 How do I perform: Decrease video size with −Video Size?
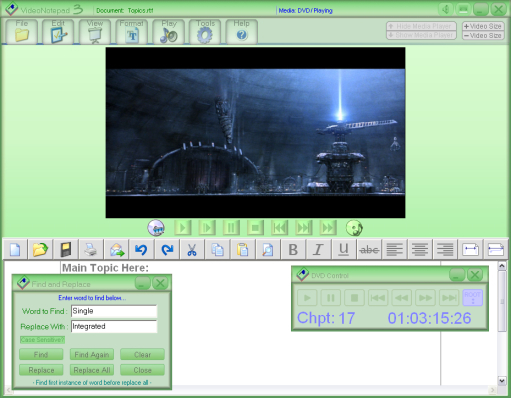pyautogui.click(x=483, y=35)
